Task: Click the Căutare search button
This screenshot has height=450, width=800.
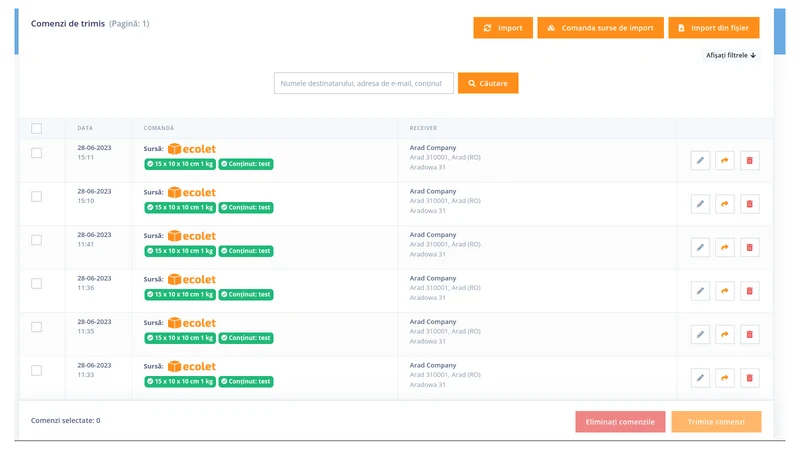Action: point(488,83)
